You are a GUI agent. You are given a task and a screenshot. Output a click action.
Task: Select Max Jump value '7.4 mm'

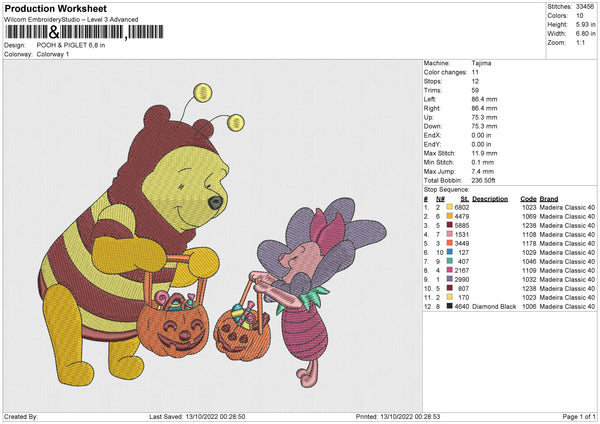(x=483, y=171)
